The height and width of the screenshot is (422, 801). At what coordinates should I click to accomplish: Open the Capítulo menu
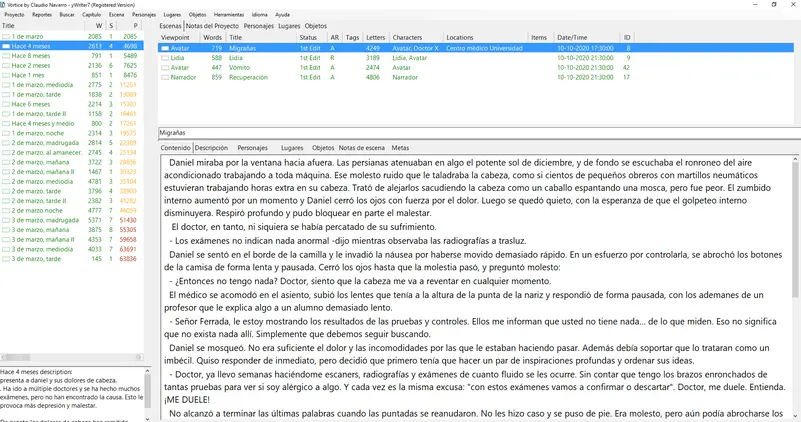(x=92, y=15)
